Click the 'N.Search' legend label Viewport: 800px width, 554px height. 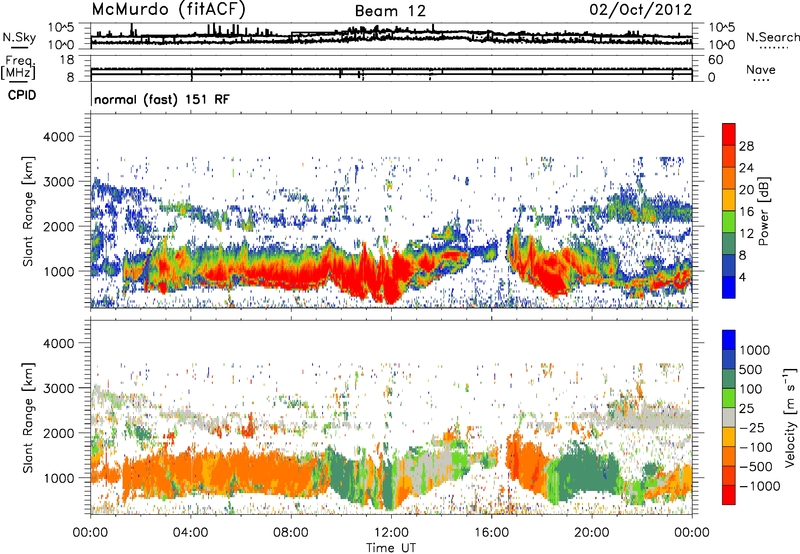click(x=773, y=37)
